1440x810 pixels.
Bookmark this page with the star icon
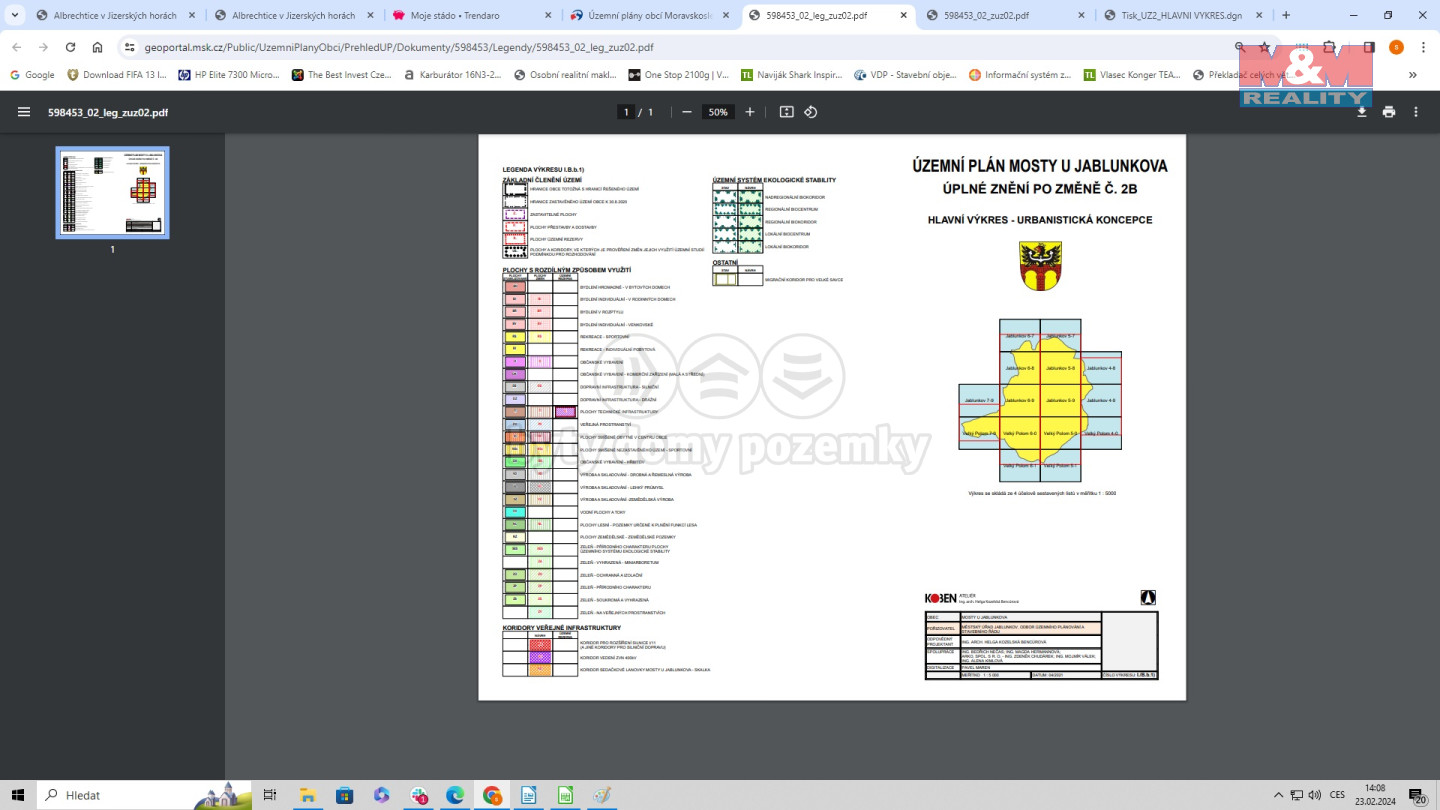coord(1265,47)
